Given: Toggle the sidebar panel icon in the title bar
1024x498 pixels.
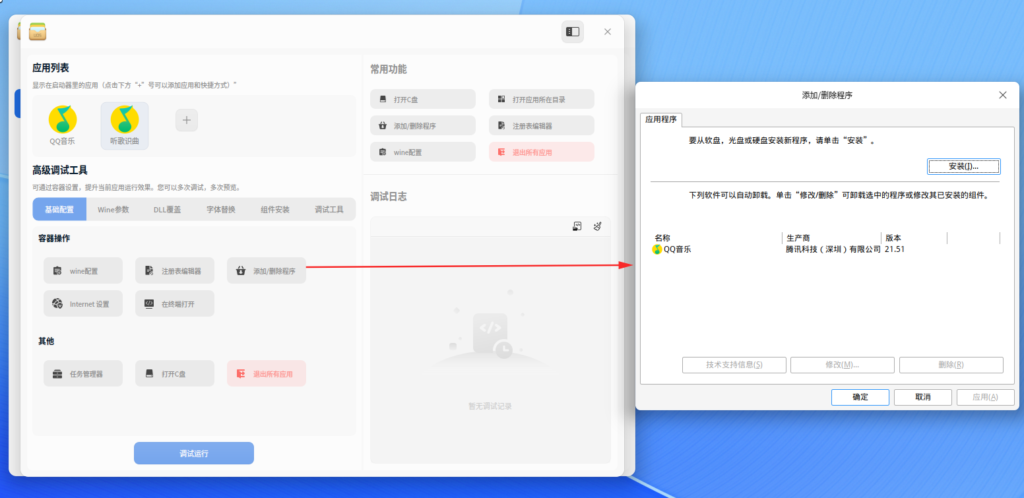Looking at the screenshot, I should pyautogui.click(x=573, y=32).
